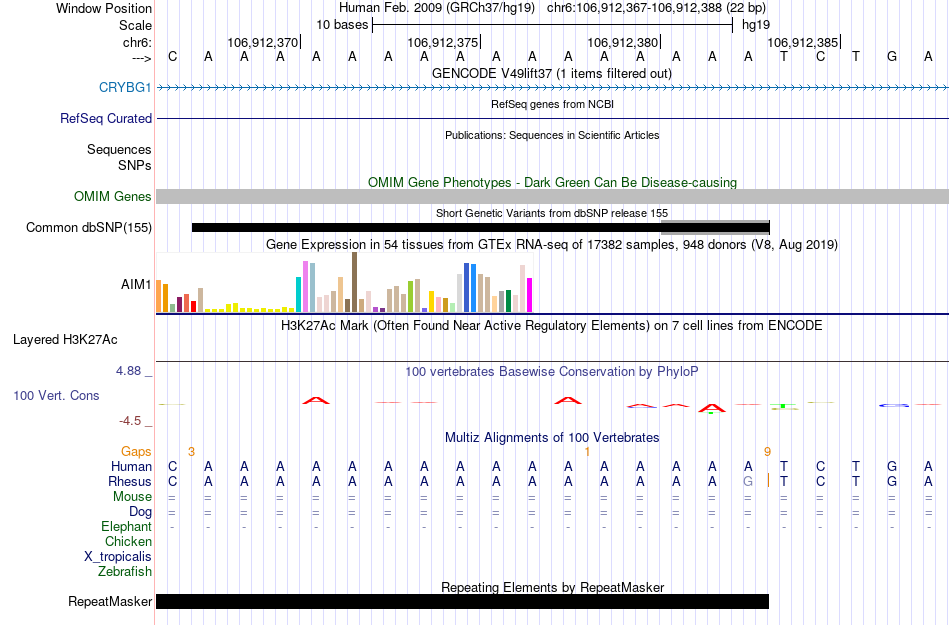Image resolution: width=950 pixels, height=625 pixels.
Task: Select the Human species label
Action: 131,466
